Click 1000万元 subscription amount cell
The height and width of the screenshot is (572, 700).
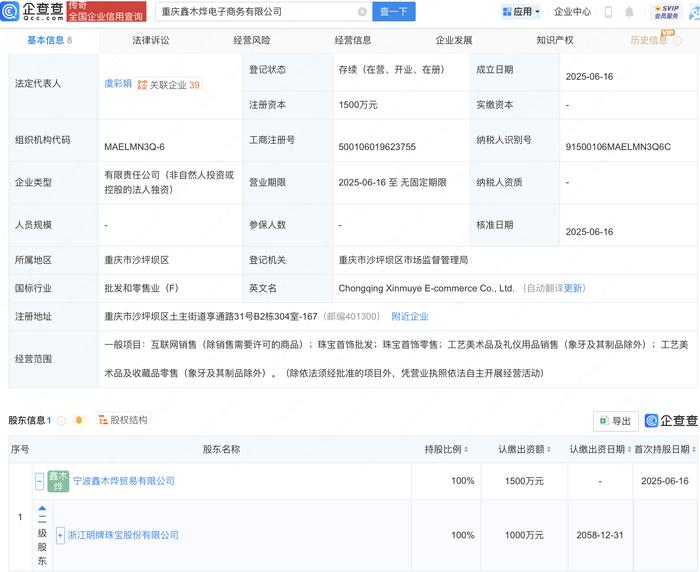[x=524, y=535]
